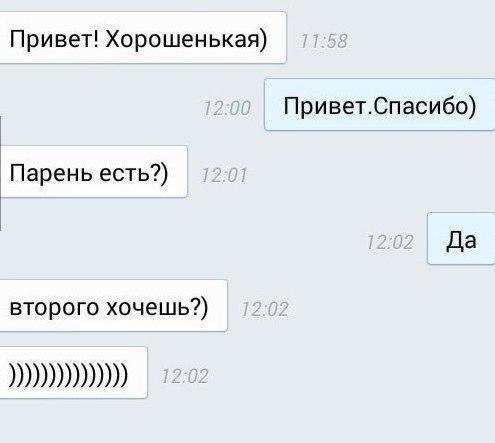495x443 pixels.
Task: Tap the message with many parentheses
Action: [x=73, y=373]
